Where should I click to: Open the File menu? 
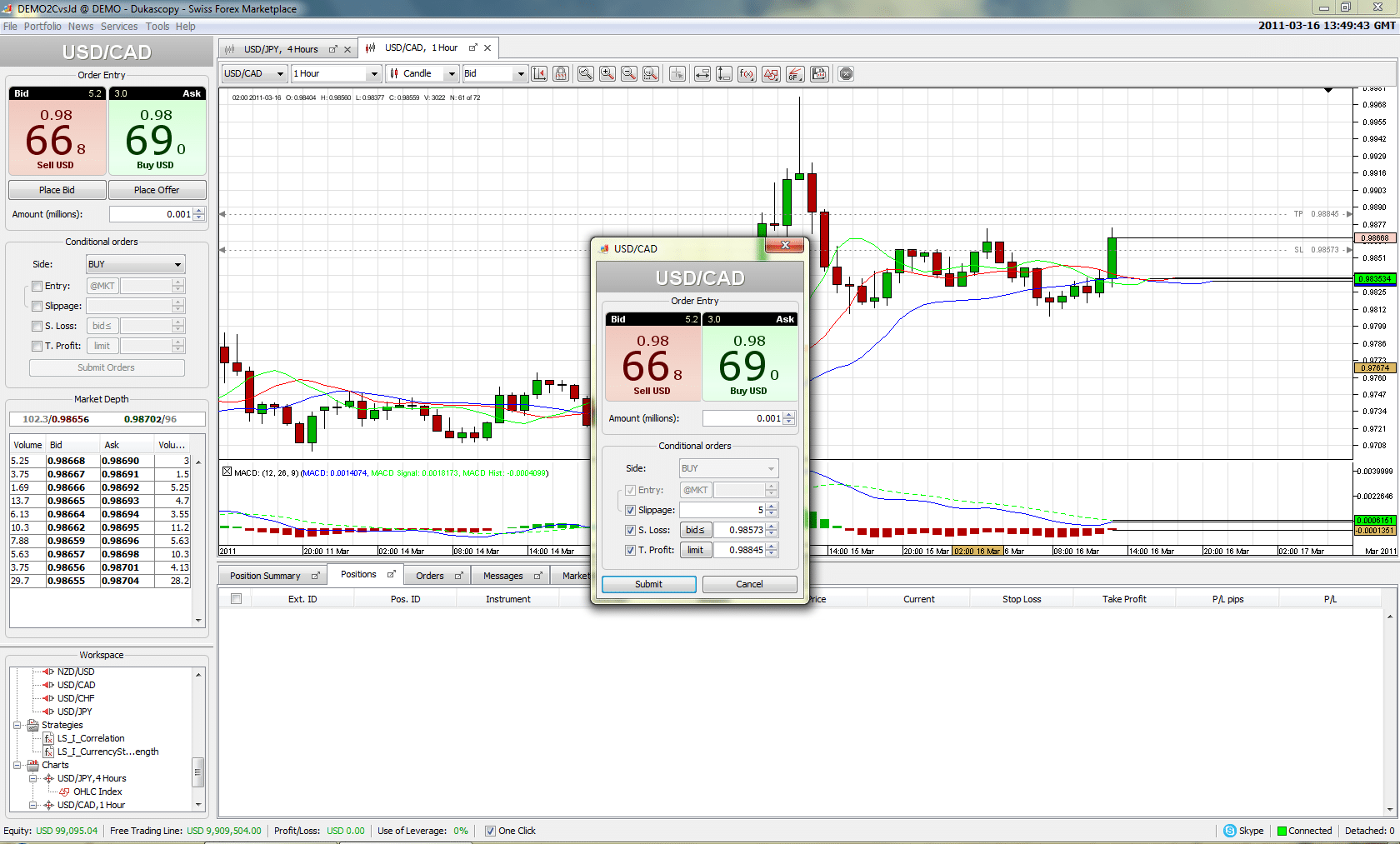tap(10, 27)
